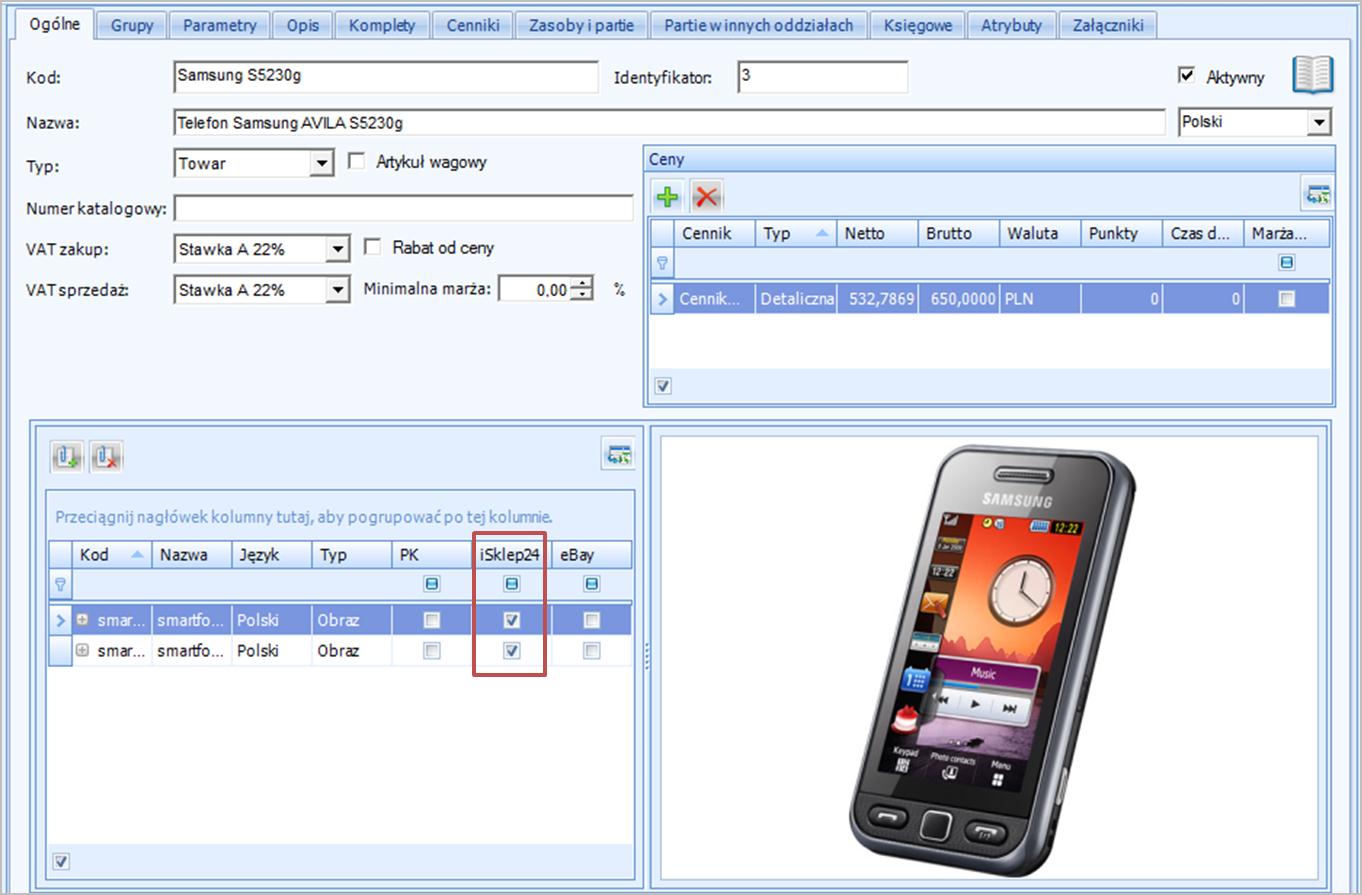
Task: Click the Ceny grid filter row funnel icon
Action: [661, 263]
